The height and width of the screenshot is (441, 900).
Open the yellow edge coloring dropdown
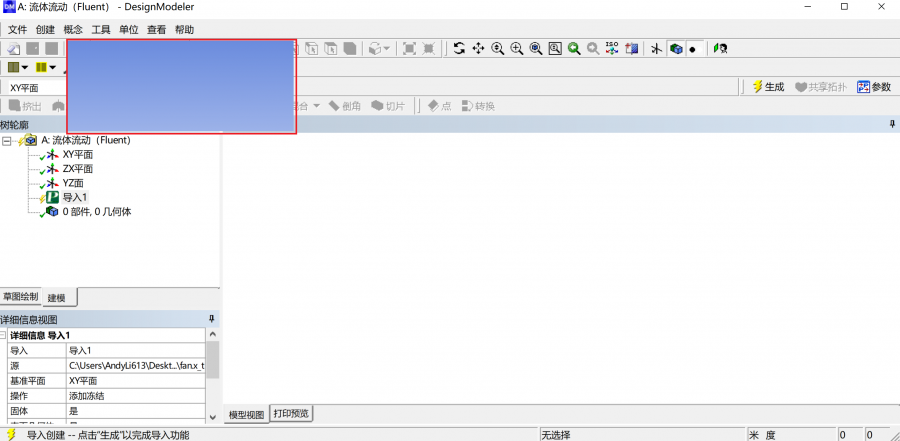pyautogui.click(x=53, y=68)
